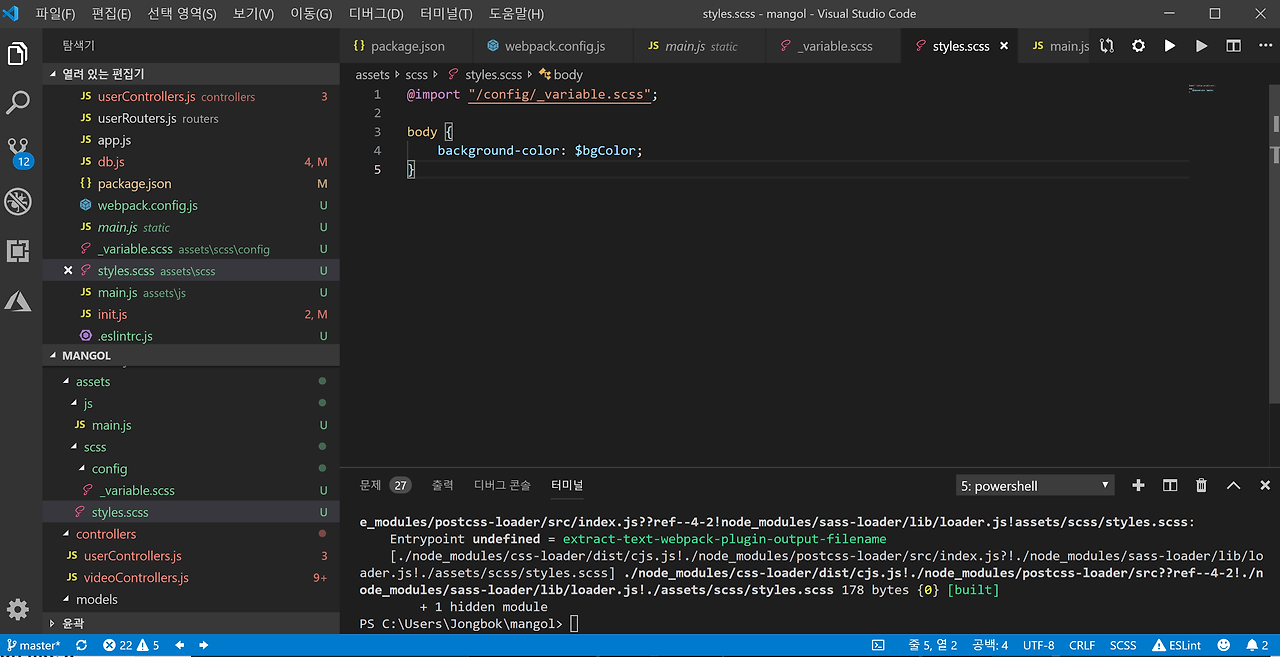The height and width of the screenshot is (657, 1280).
Task: Open the powershell terminal selector dropdown
Action: coord(1035,485)
